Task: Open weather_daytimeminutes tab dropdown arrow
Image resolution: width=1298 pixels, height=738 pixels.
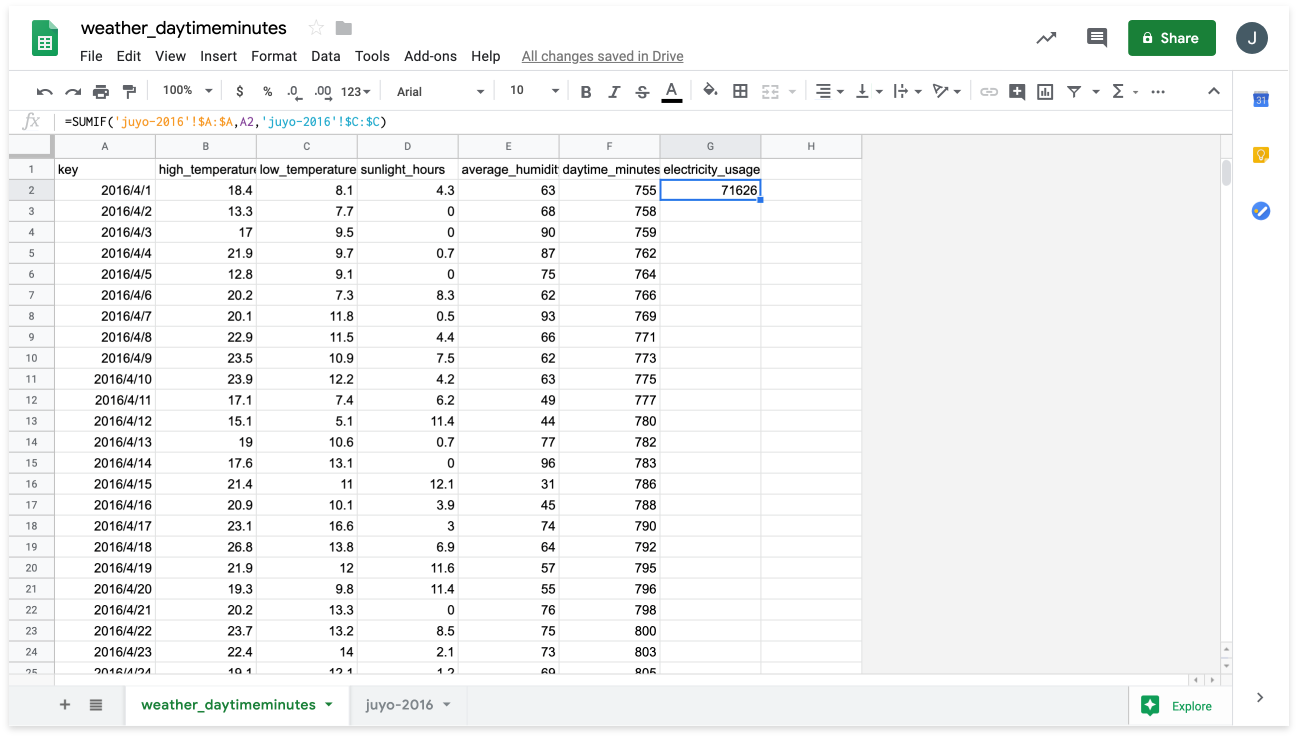Action: click(328, 705)
